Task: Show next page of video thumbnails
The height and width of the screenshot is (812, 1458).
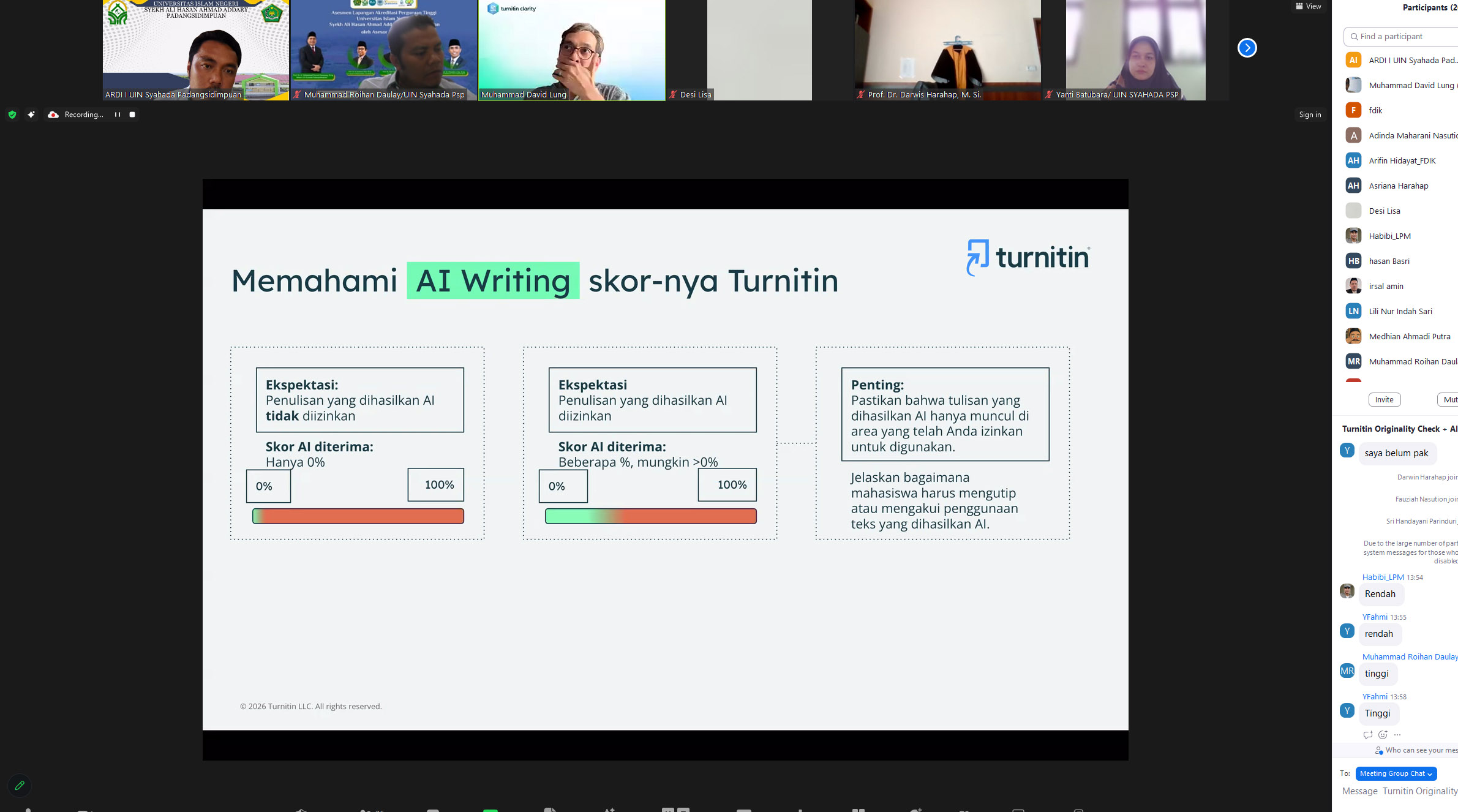Action: 1247,48
